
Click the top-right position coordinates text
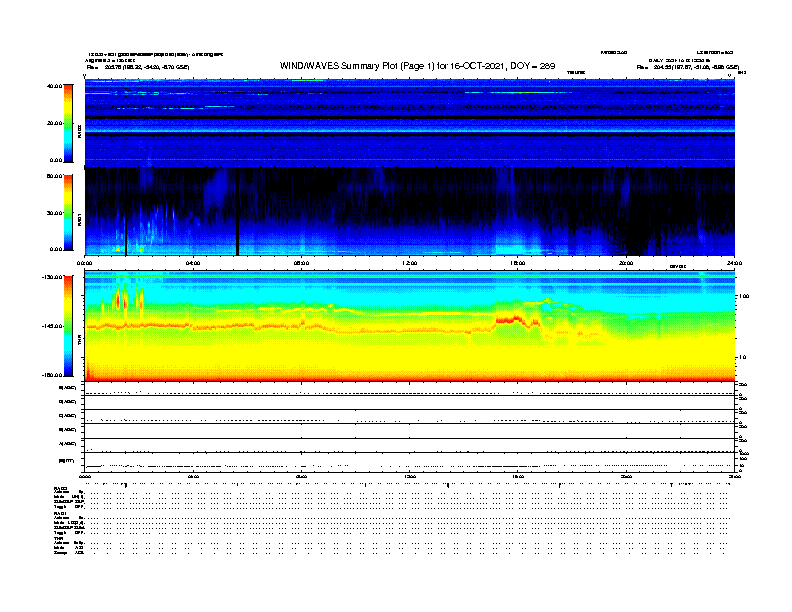[x=687, y=67]
